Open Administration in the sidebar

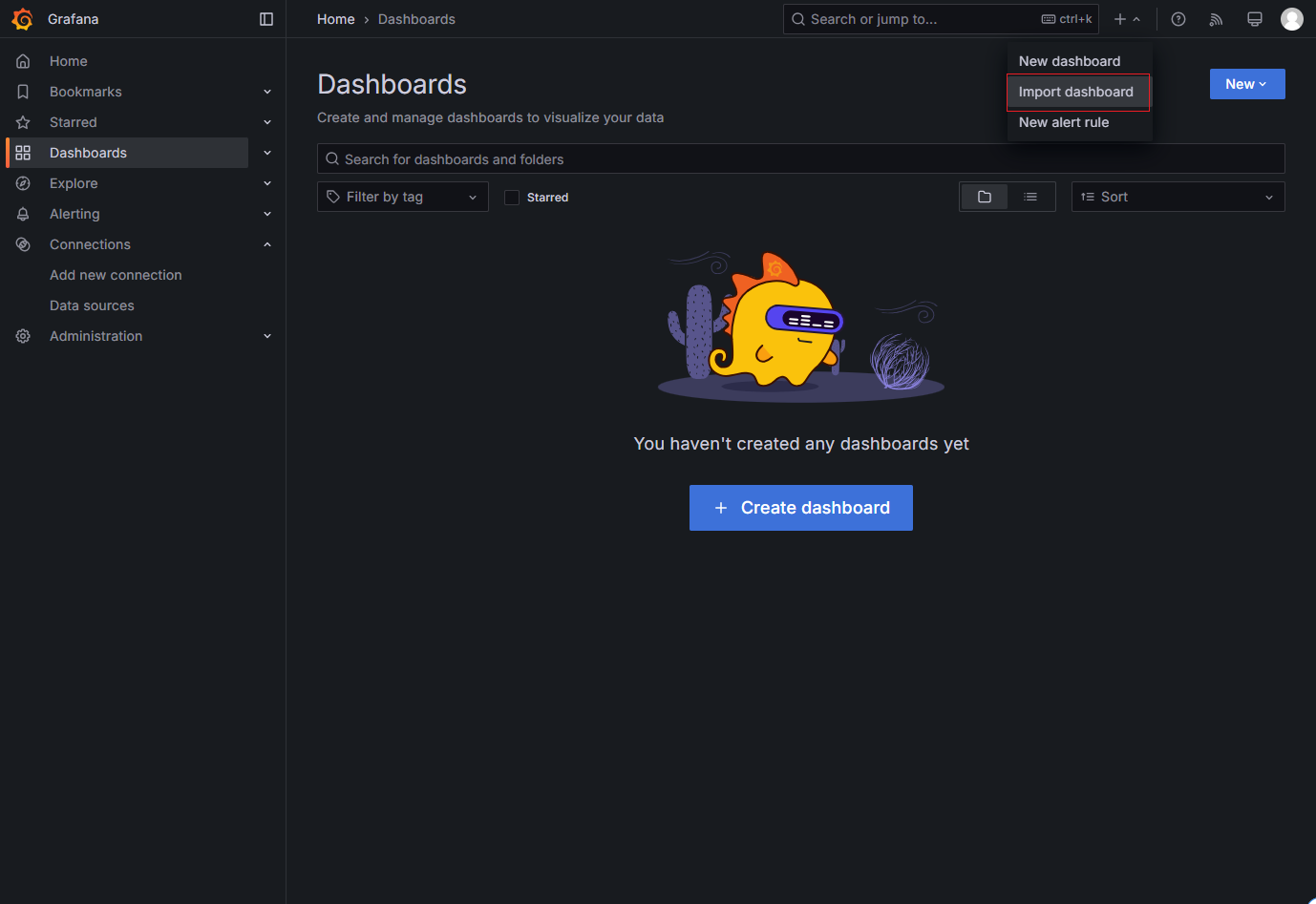(96, 336)
